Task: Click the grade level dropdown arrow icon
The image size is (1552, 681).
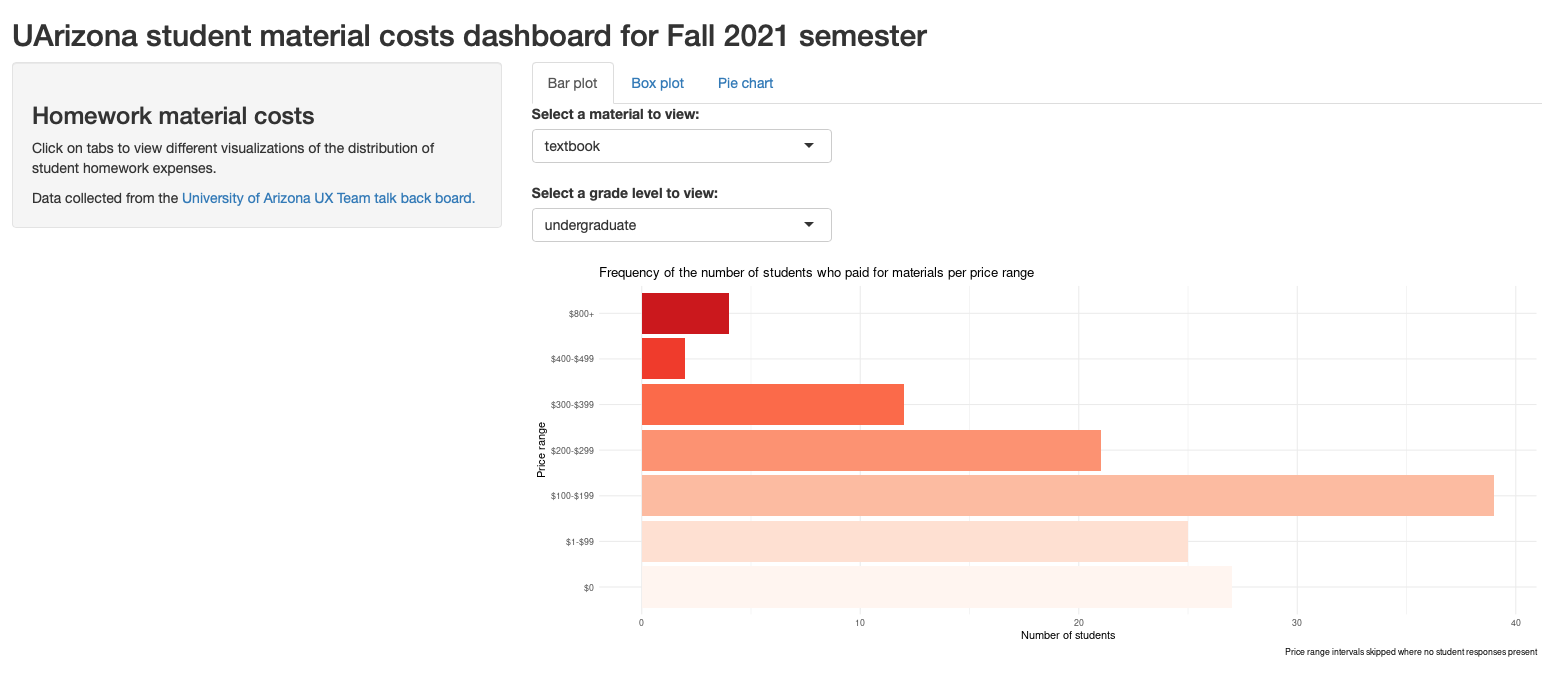Action: (x=809, y=225)
